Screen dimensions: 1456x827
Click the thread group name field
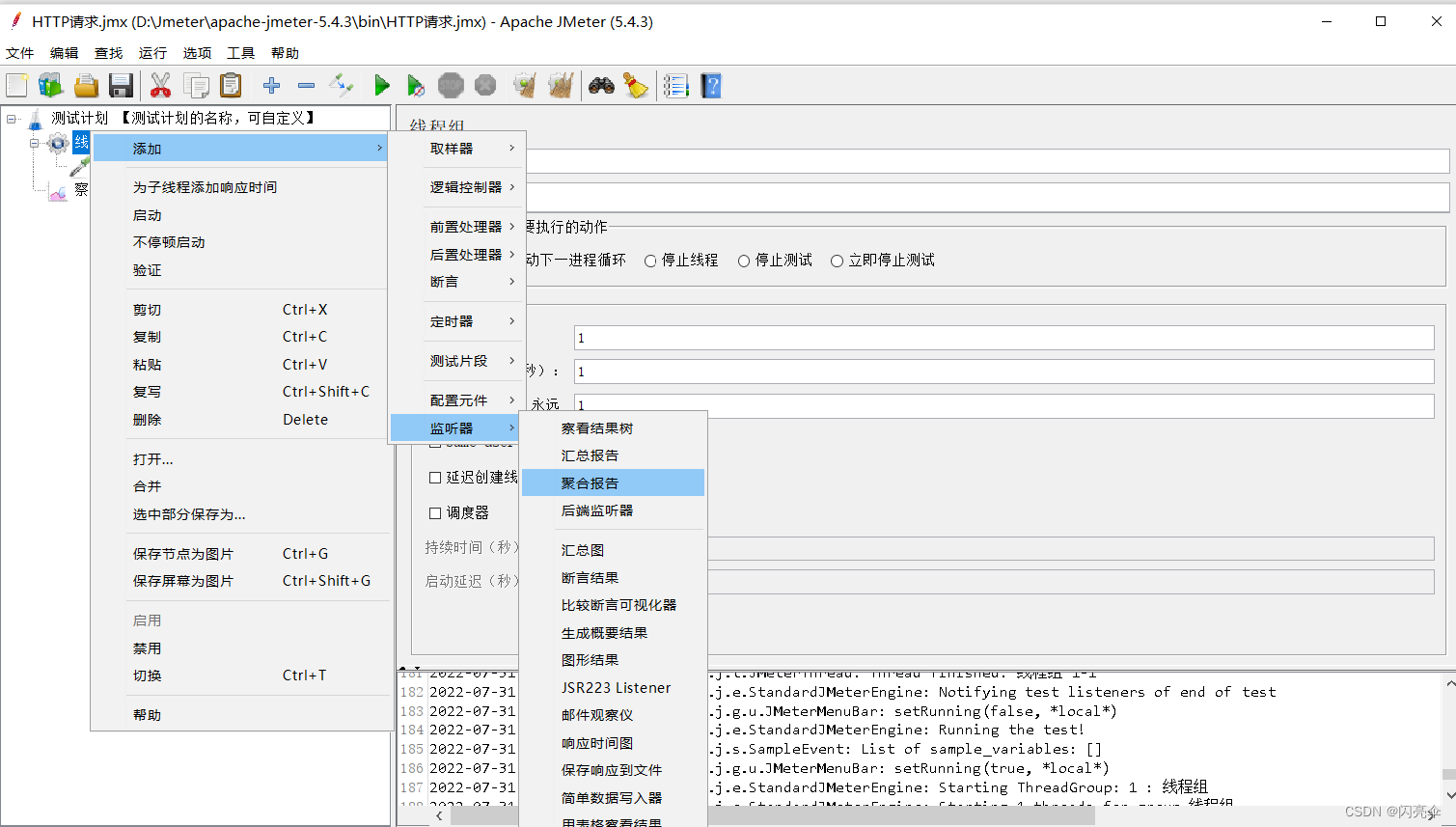pyautogui.click(x=986, y=161)
